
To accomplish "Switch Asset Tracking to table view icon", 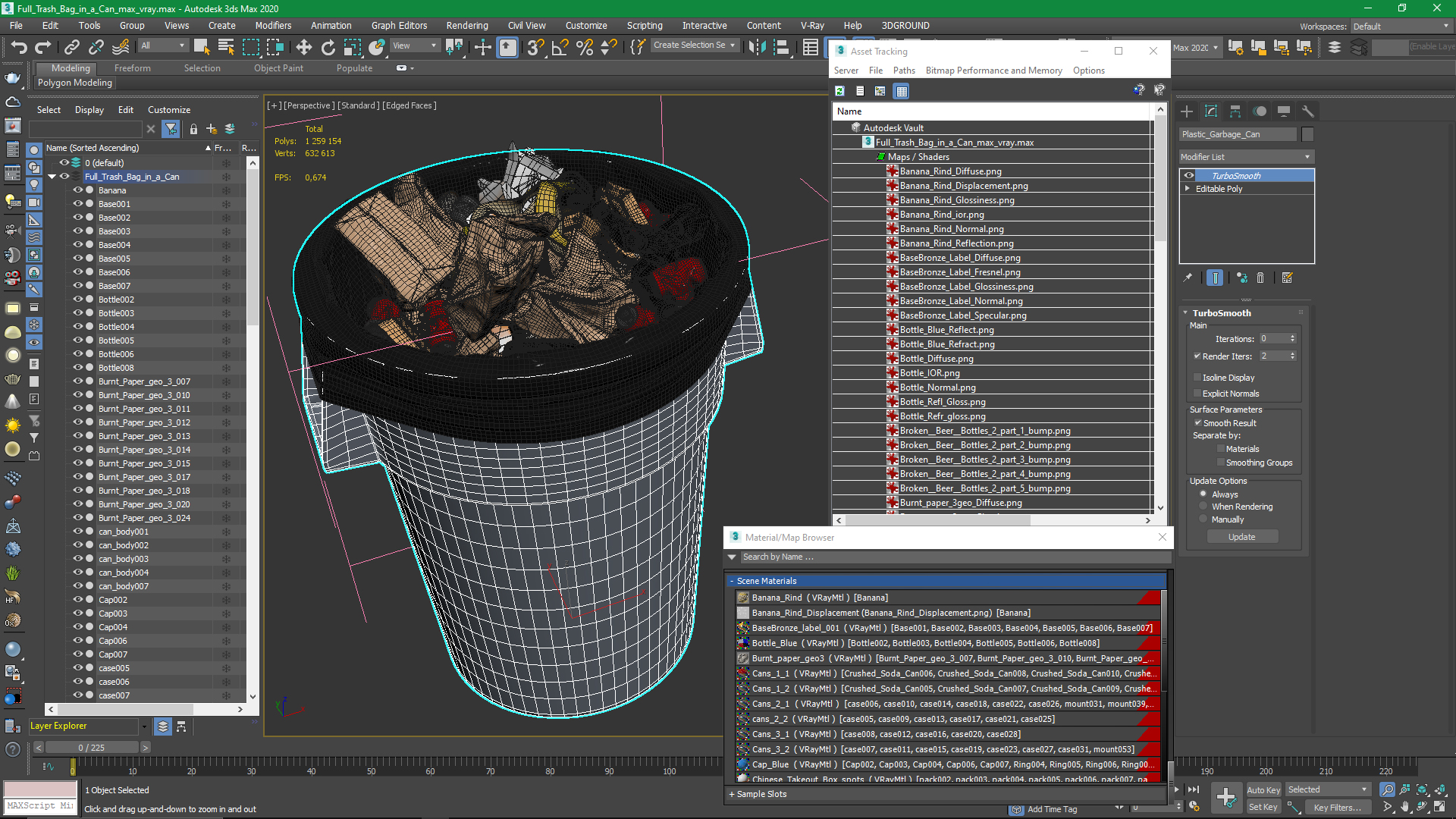I will [901, 91].
